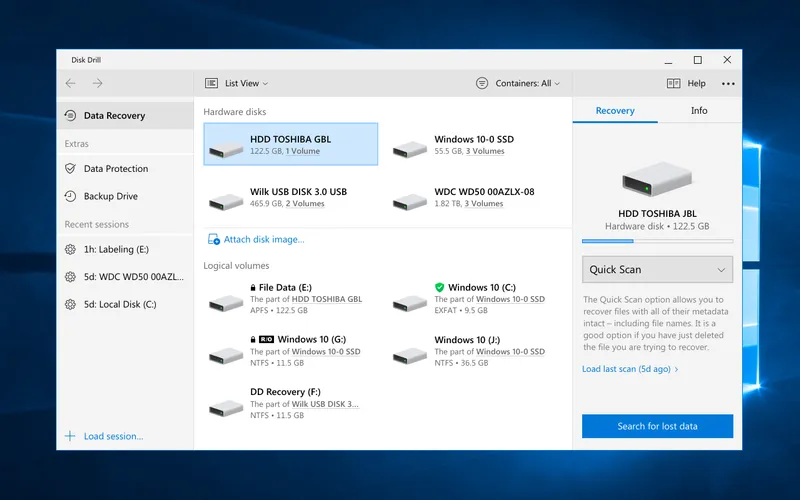Click HDD TOSHIBA GBL link under File Data (E:)

[x=327, y=299]
